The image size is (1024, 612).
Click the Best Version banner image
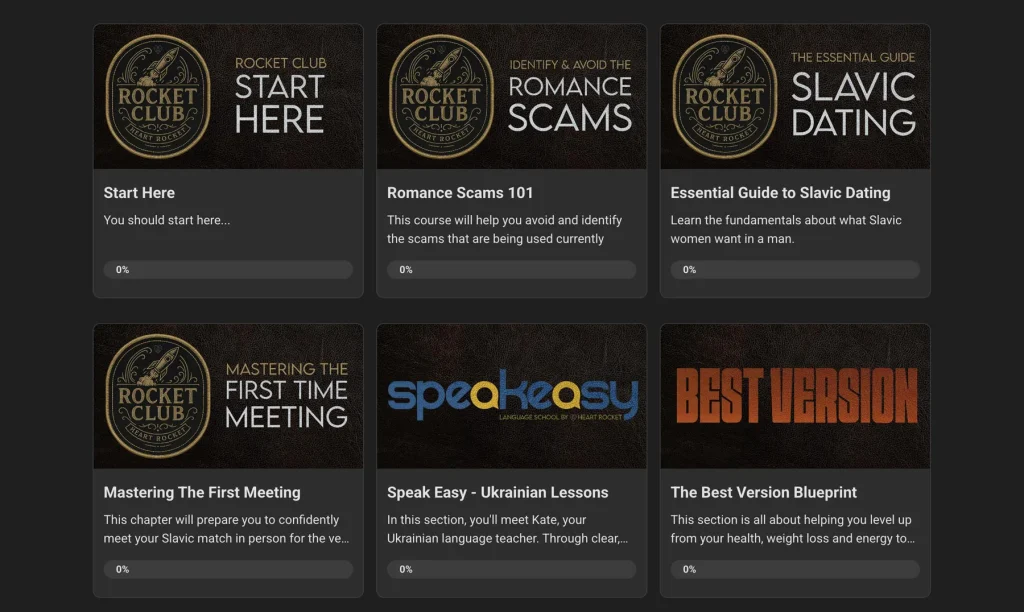click(x=795, y=396)
